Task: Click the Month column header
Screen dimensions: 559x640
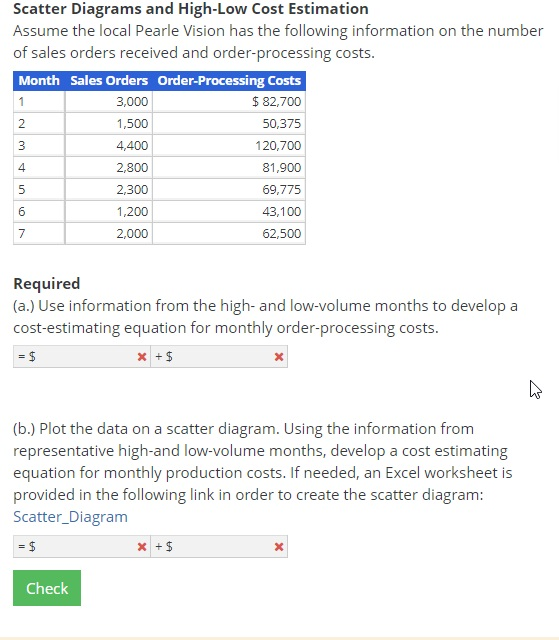Action: [x=39, y=81]
